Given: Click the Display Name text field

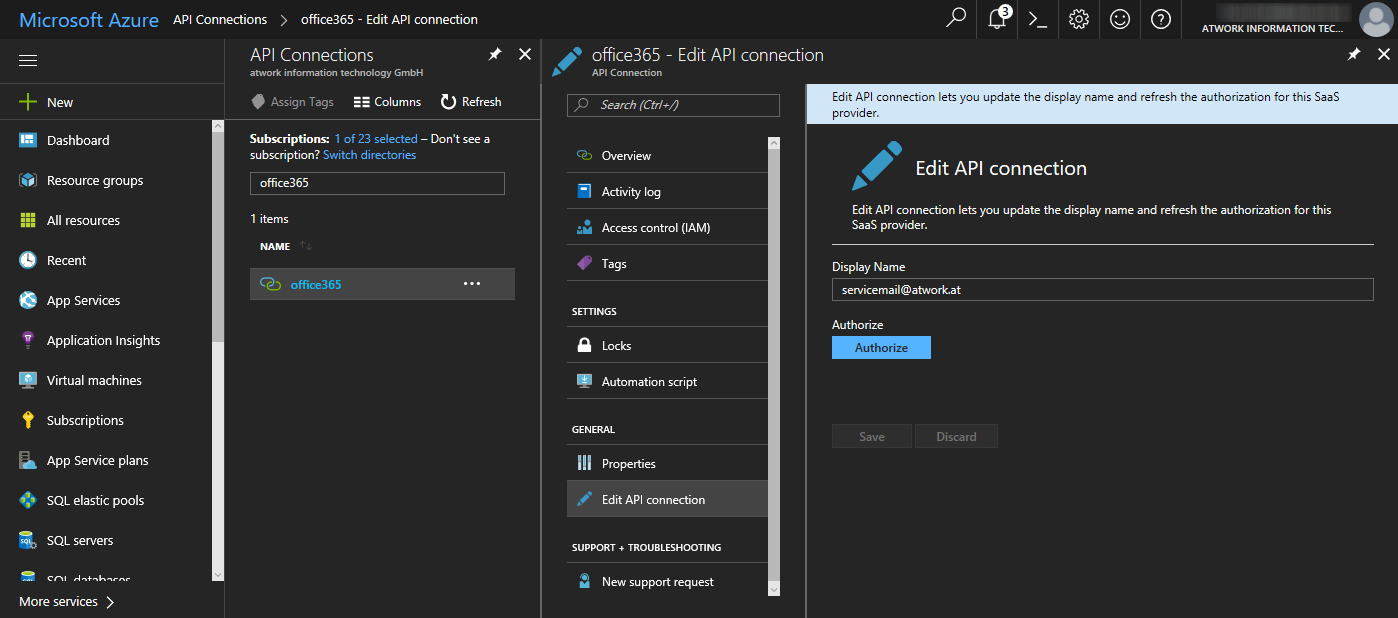Looking at the screenshot, I should (1102, 289).
